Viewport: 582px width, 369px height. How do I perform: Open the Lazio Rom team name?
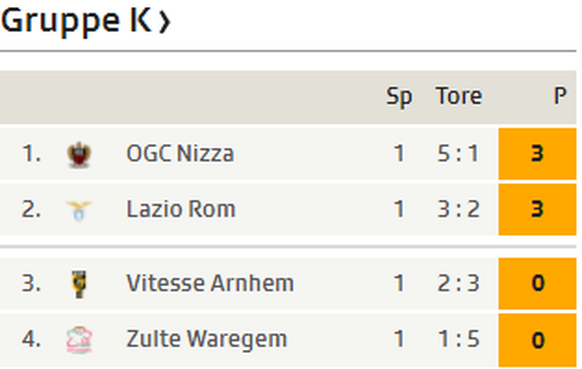tap(181, 209)
